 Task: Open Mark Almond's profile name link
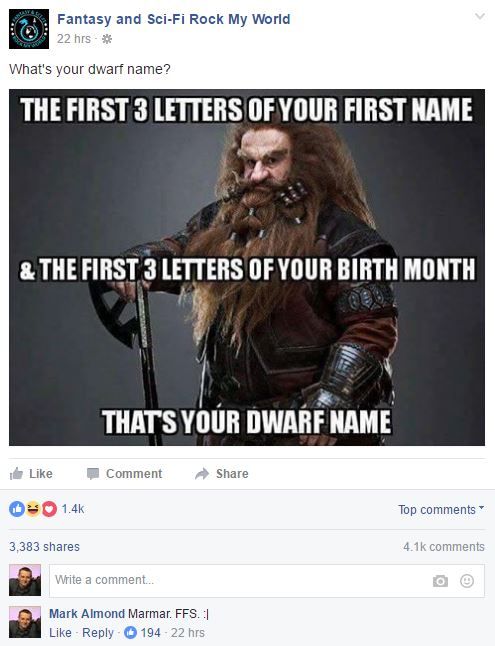(87, 613)
